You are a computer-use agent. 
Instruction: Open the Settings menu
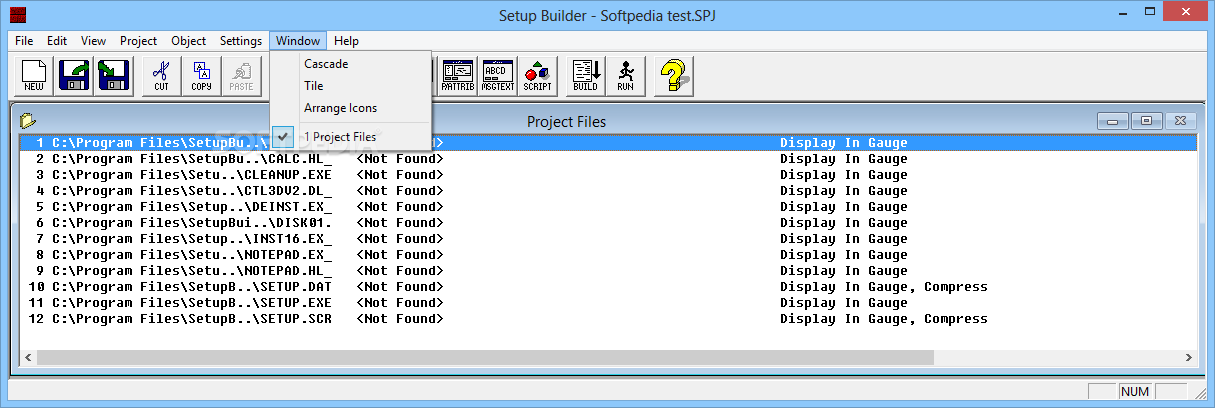point(241,41)
